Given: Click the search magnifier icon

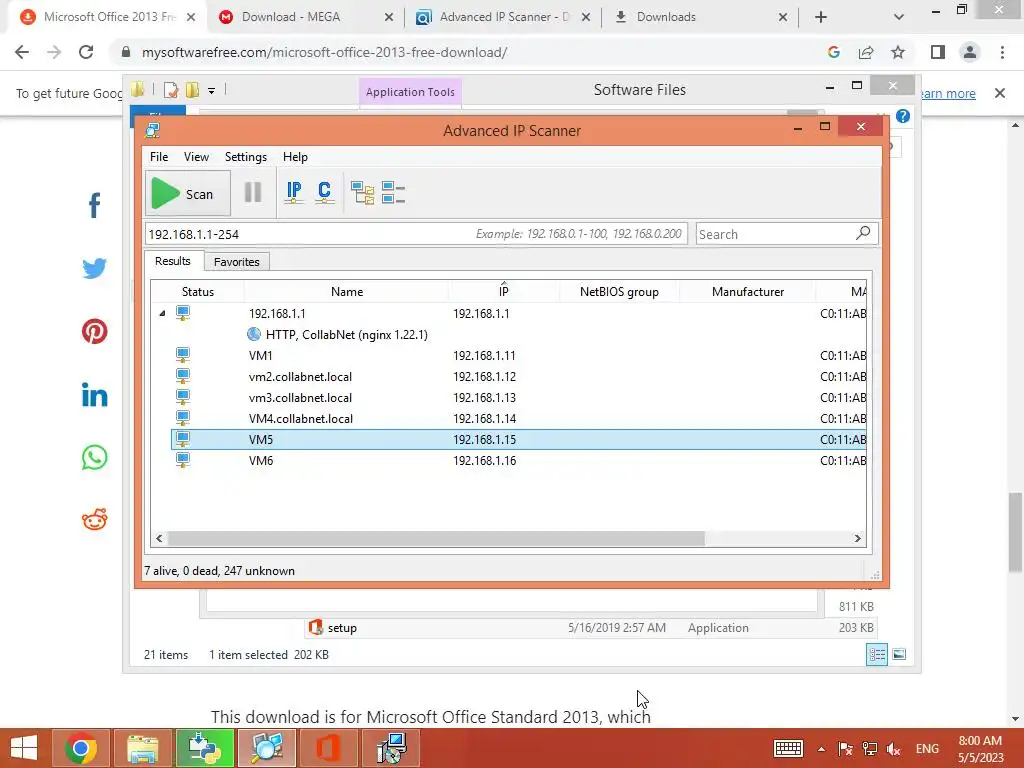Looking at the screenshot, I should [863, 232].
